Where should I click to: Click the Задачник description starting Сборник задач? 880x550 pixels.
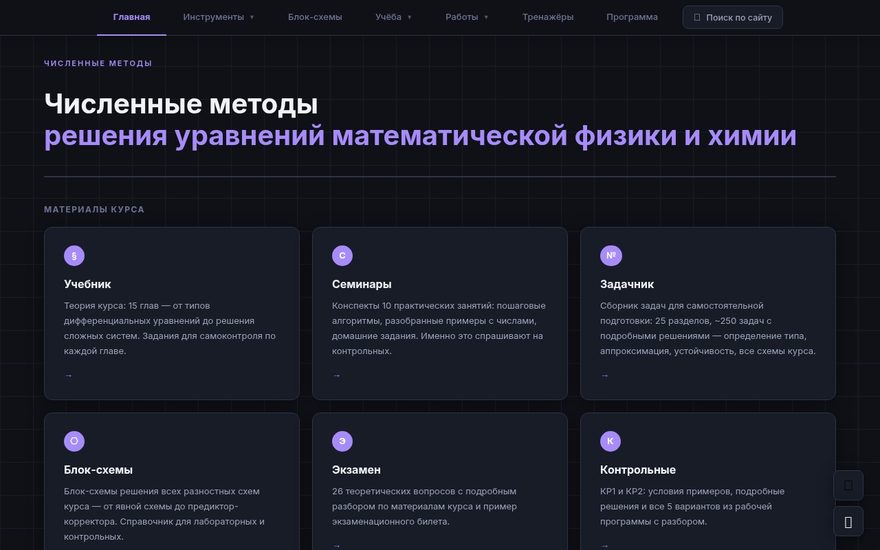pyautogui.click(x=708, y=328)
